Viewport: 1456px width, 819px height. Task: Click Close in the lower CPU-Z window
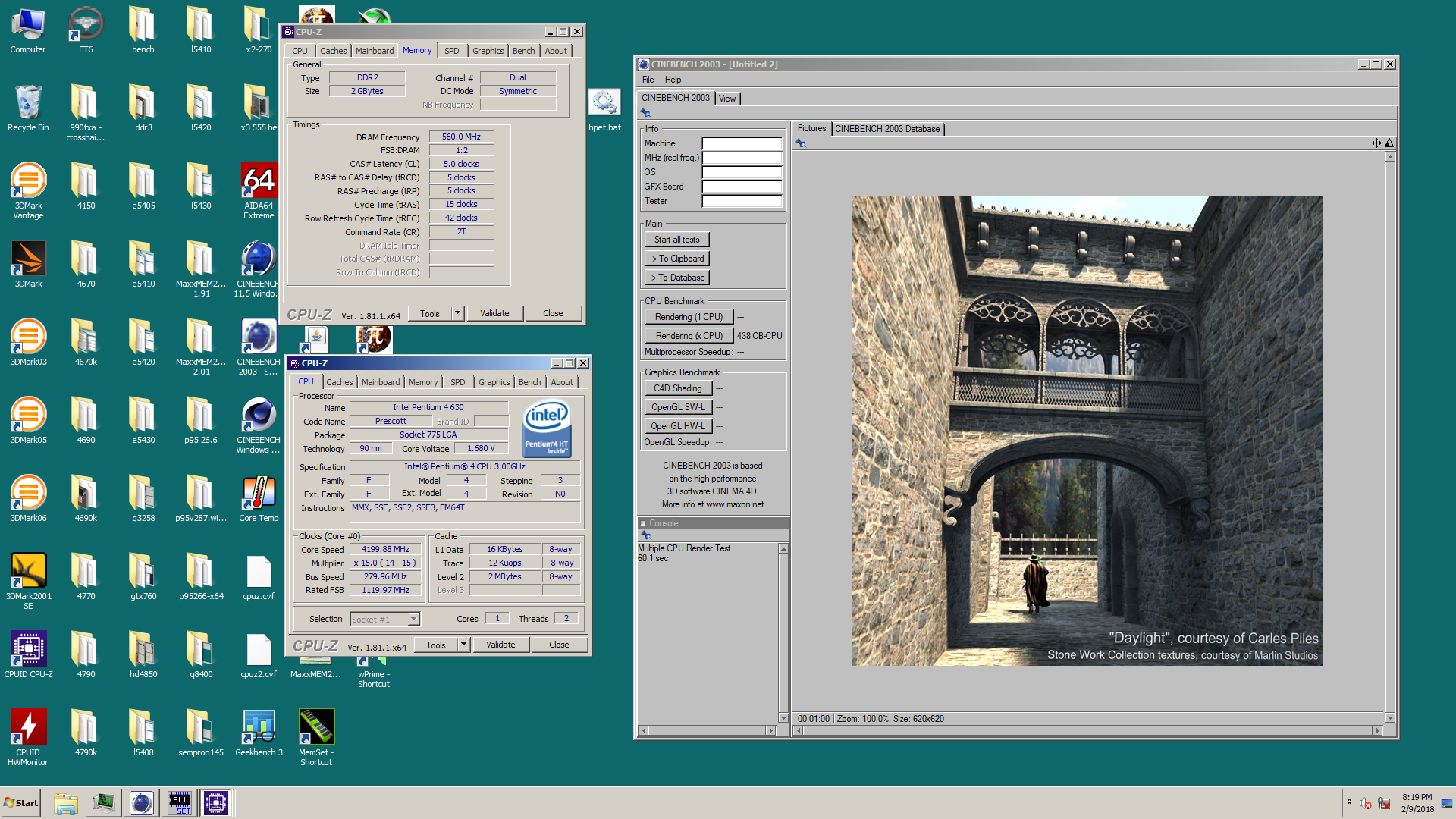(559, 645)
